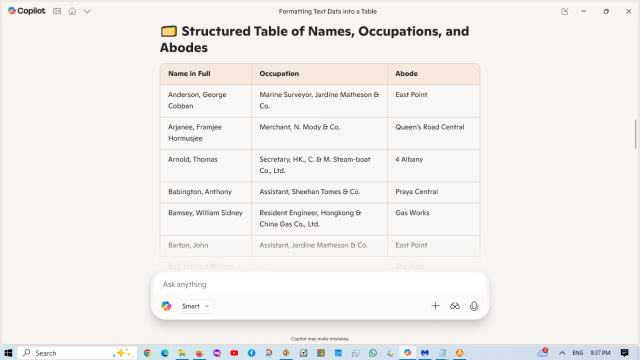640x360 pixels.
Task: Focus the Ask anything input field
Action: [x=320, y=284]
